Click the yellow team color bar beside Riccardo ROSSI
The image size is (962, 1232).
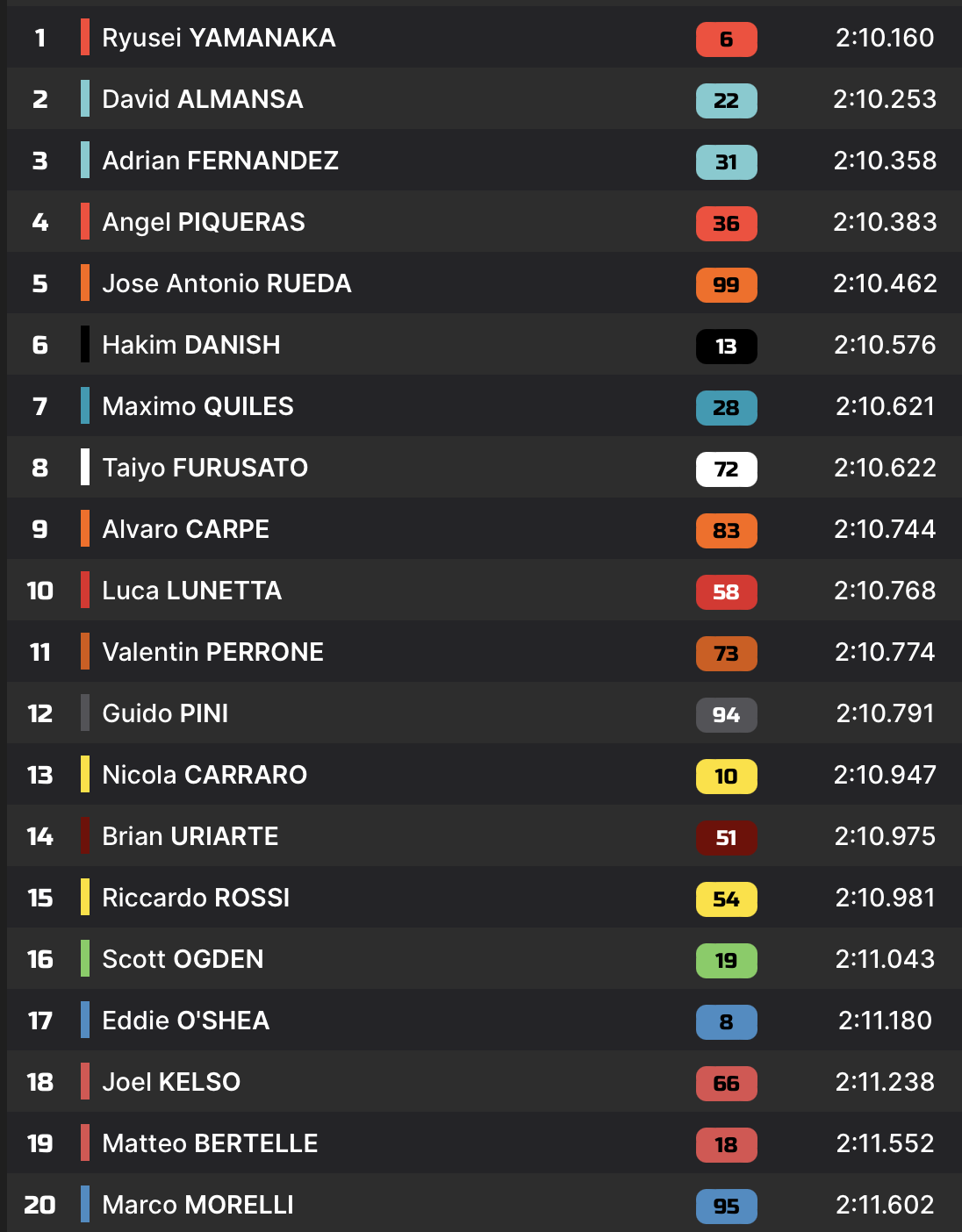coord(85,897)
